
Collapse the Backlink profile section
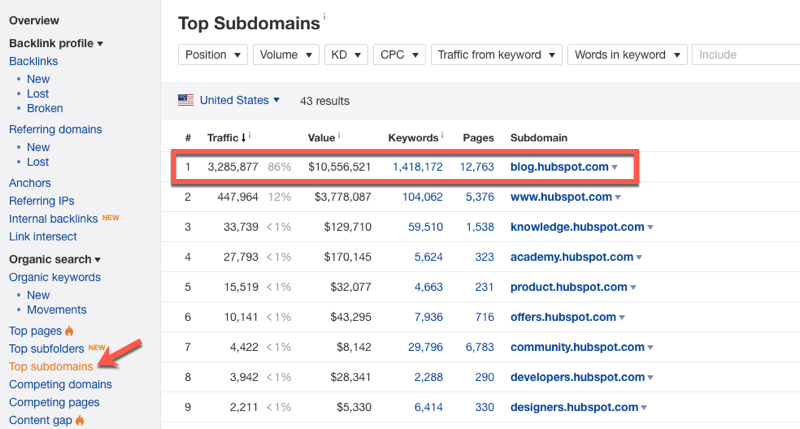56,43
